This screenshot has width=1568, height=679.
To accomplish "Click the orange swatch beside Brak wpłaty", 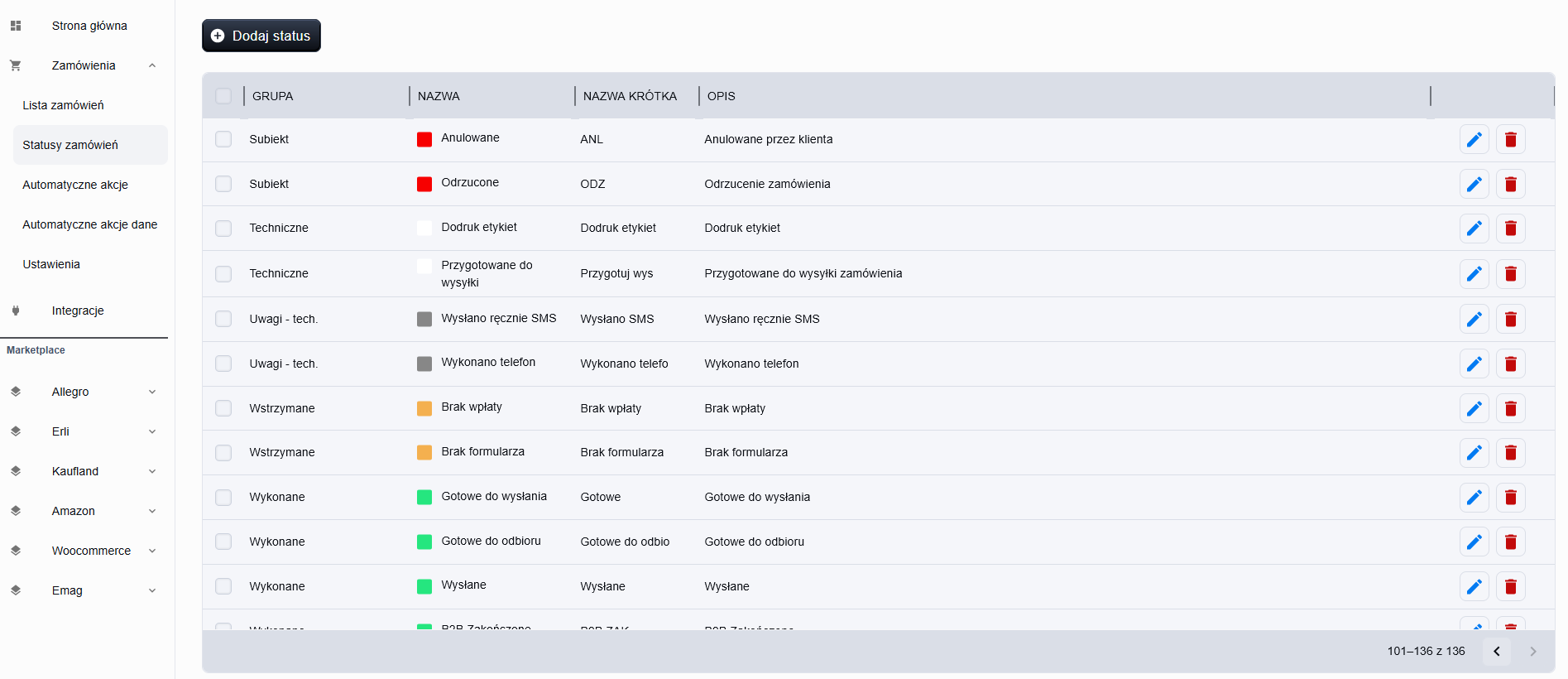I will tap(424, 408).
